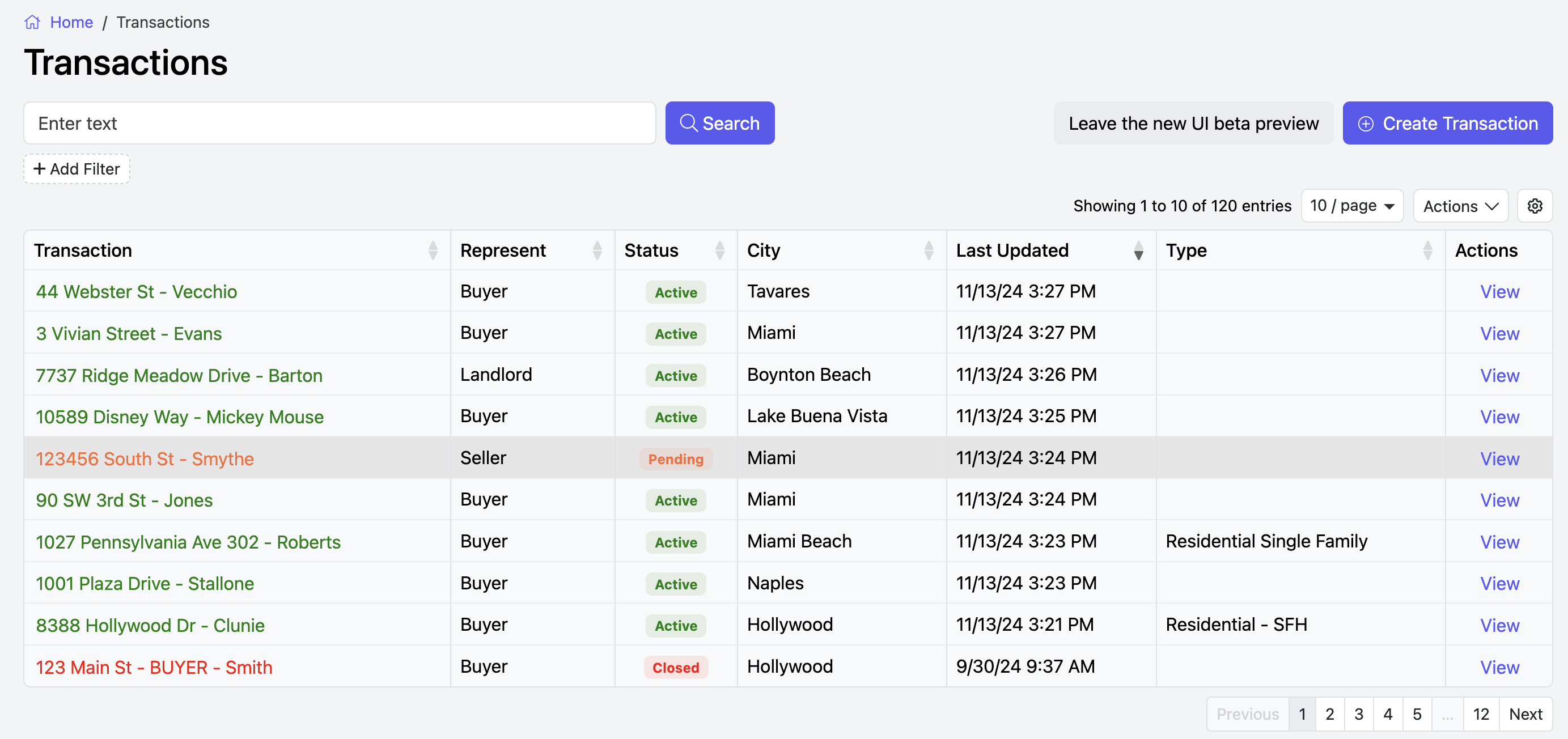Viewport: 1568px width, 739px height.
Task: Click the Next pagination button
Action: 1525,714
